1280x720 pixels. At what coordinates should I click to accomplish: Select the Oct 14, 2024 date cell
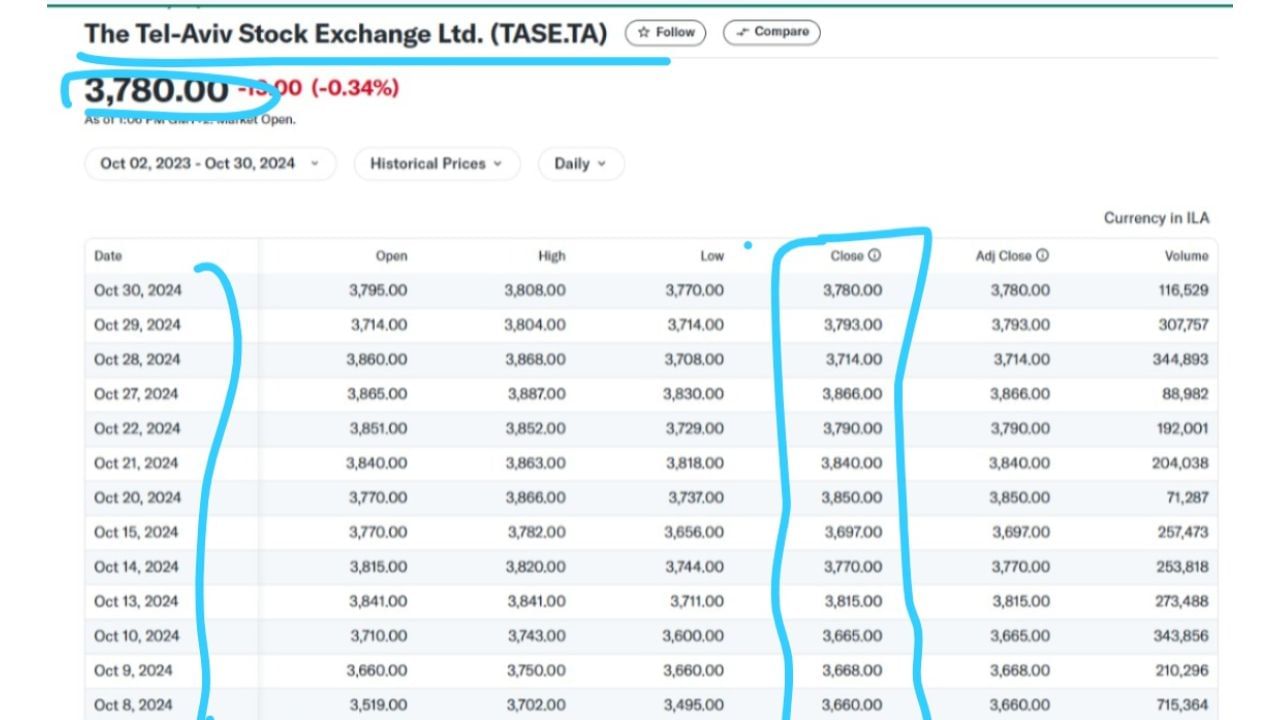point(136,567)
